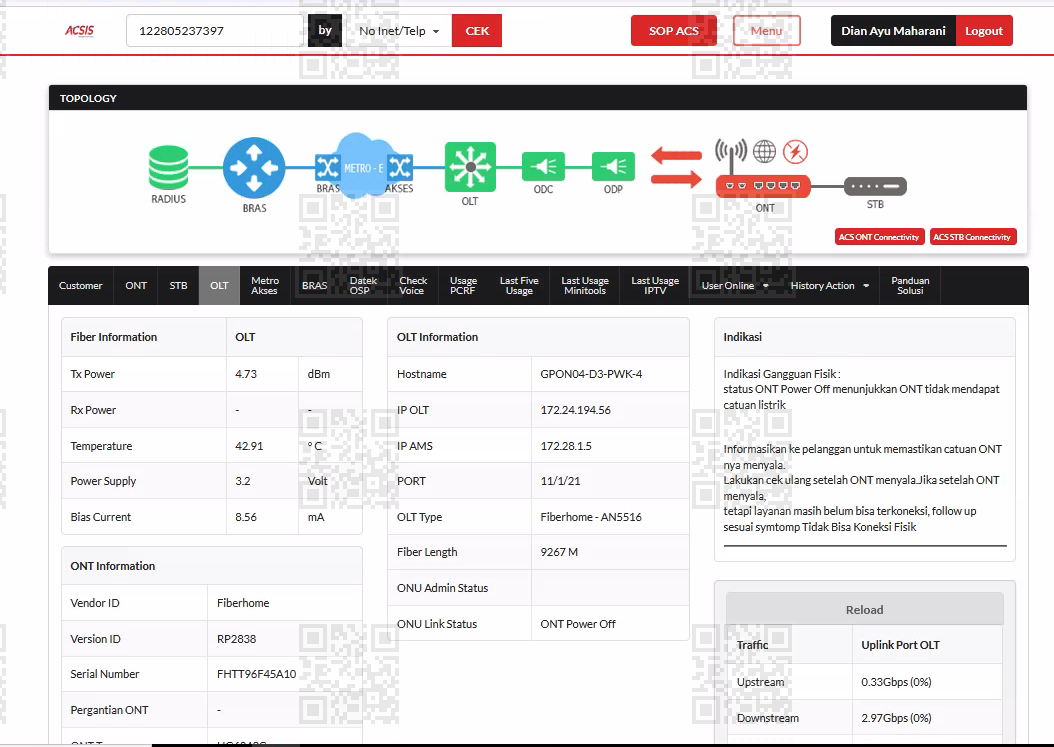Image resolution: width=1054 pixels, height=747 pixels.
Task: Click the Reload button
Action: [864, 609]
